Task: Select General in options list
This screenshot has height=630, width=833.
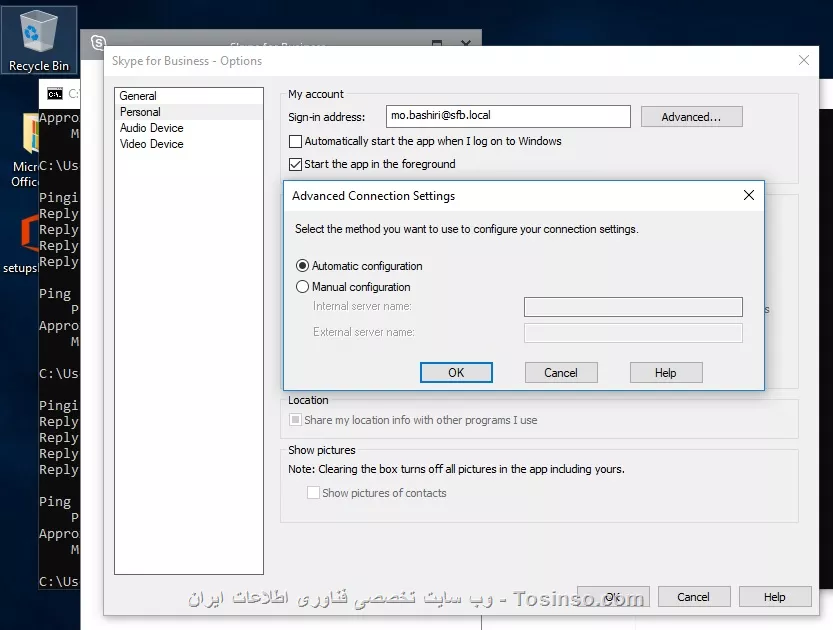Action: click(189, 96)
